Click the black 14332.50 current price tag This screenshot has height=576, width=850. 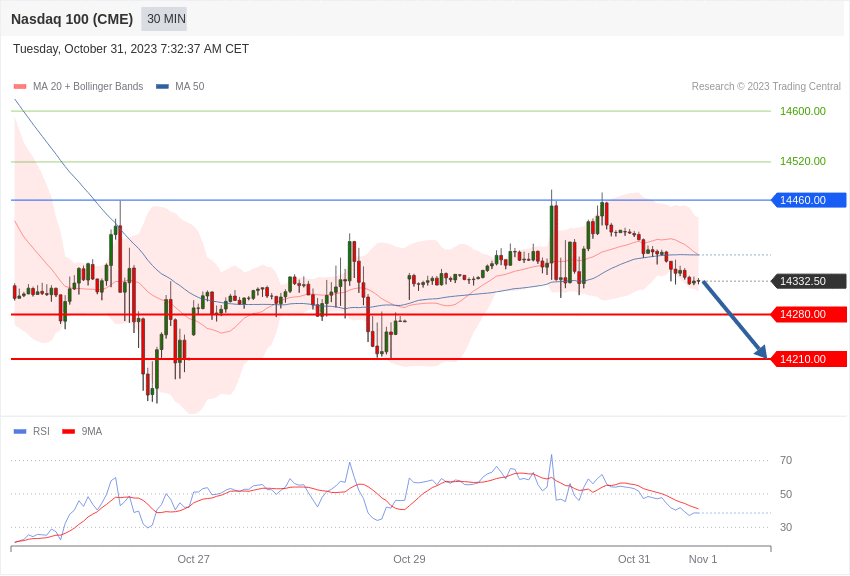pos(809,281)
